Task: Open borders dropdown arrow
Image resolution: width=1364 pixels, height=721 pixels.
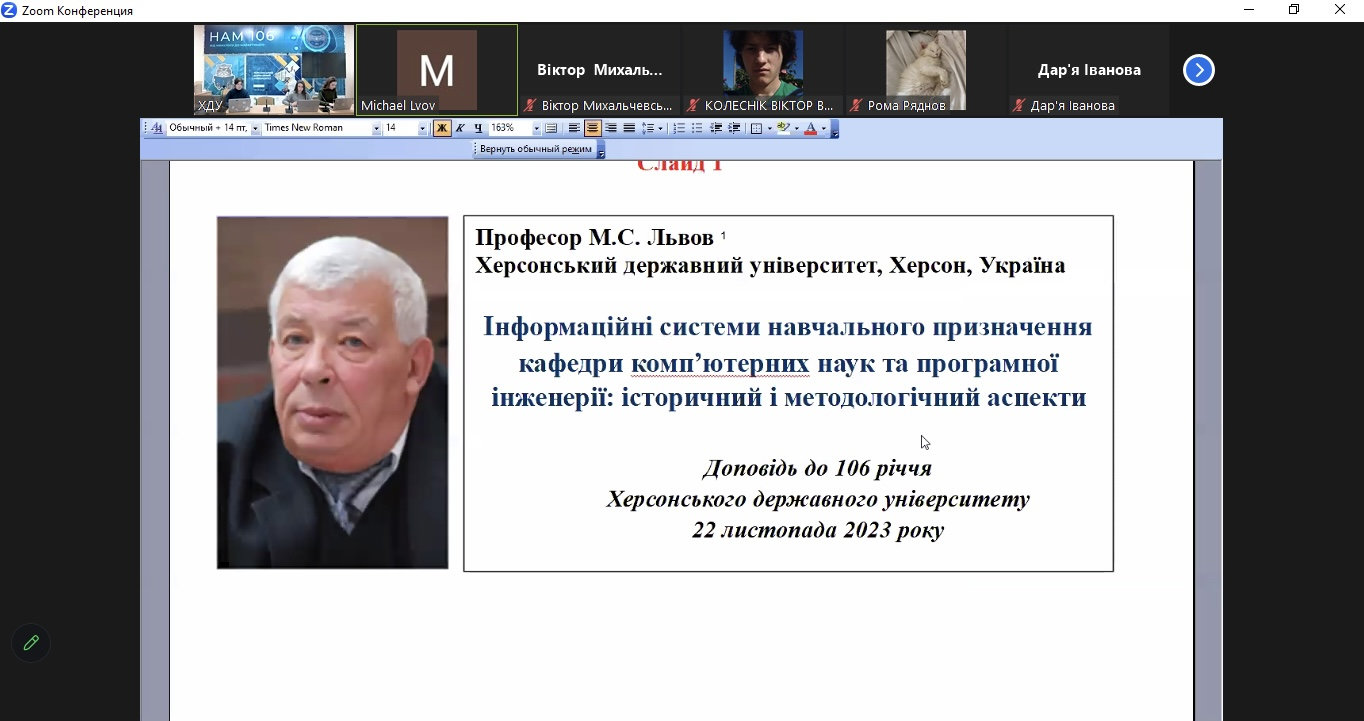Action: coord(769,128)
